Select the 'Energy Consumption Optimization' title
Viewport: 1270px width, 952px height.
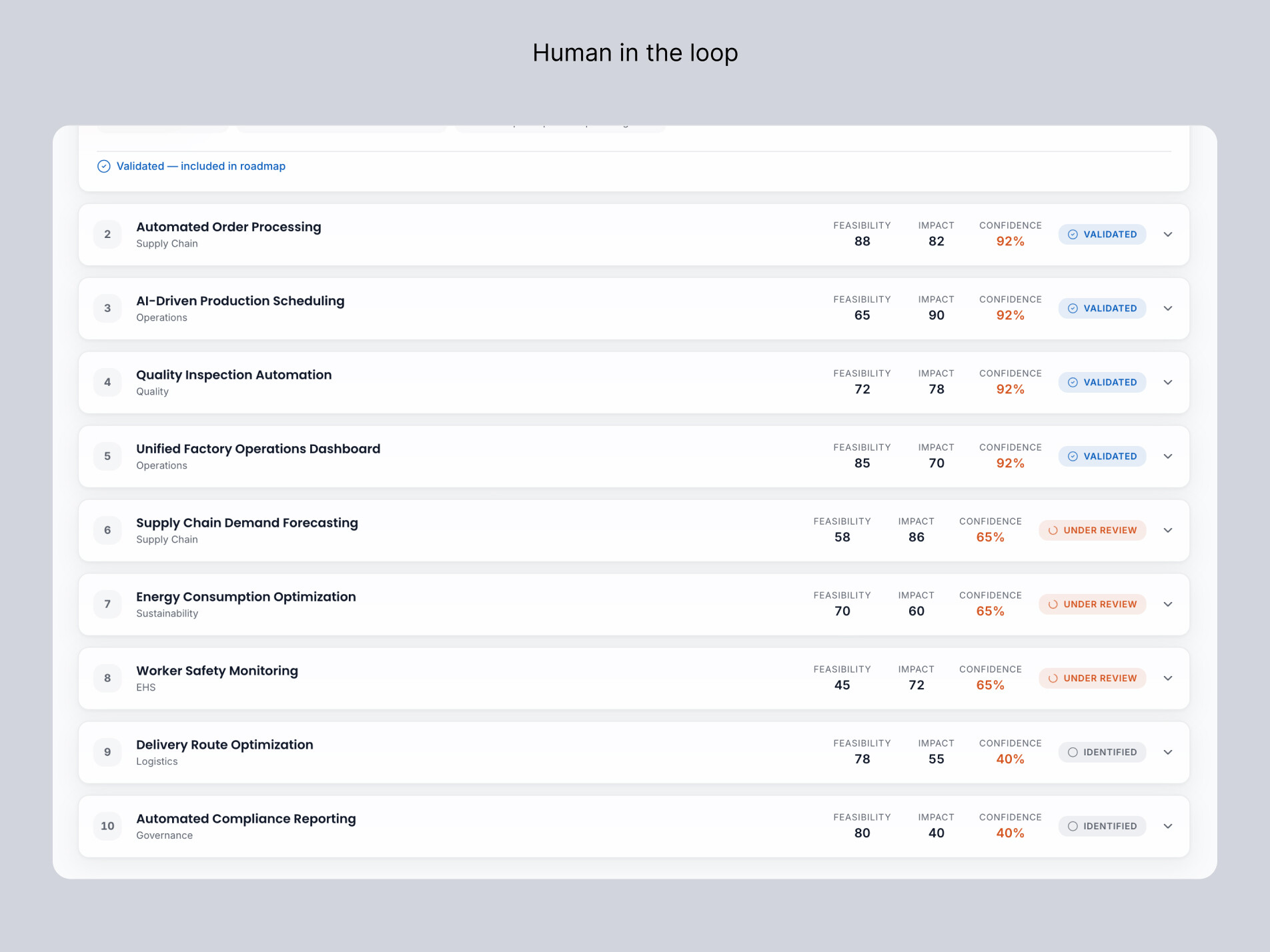click(246, 597)
